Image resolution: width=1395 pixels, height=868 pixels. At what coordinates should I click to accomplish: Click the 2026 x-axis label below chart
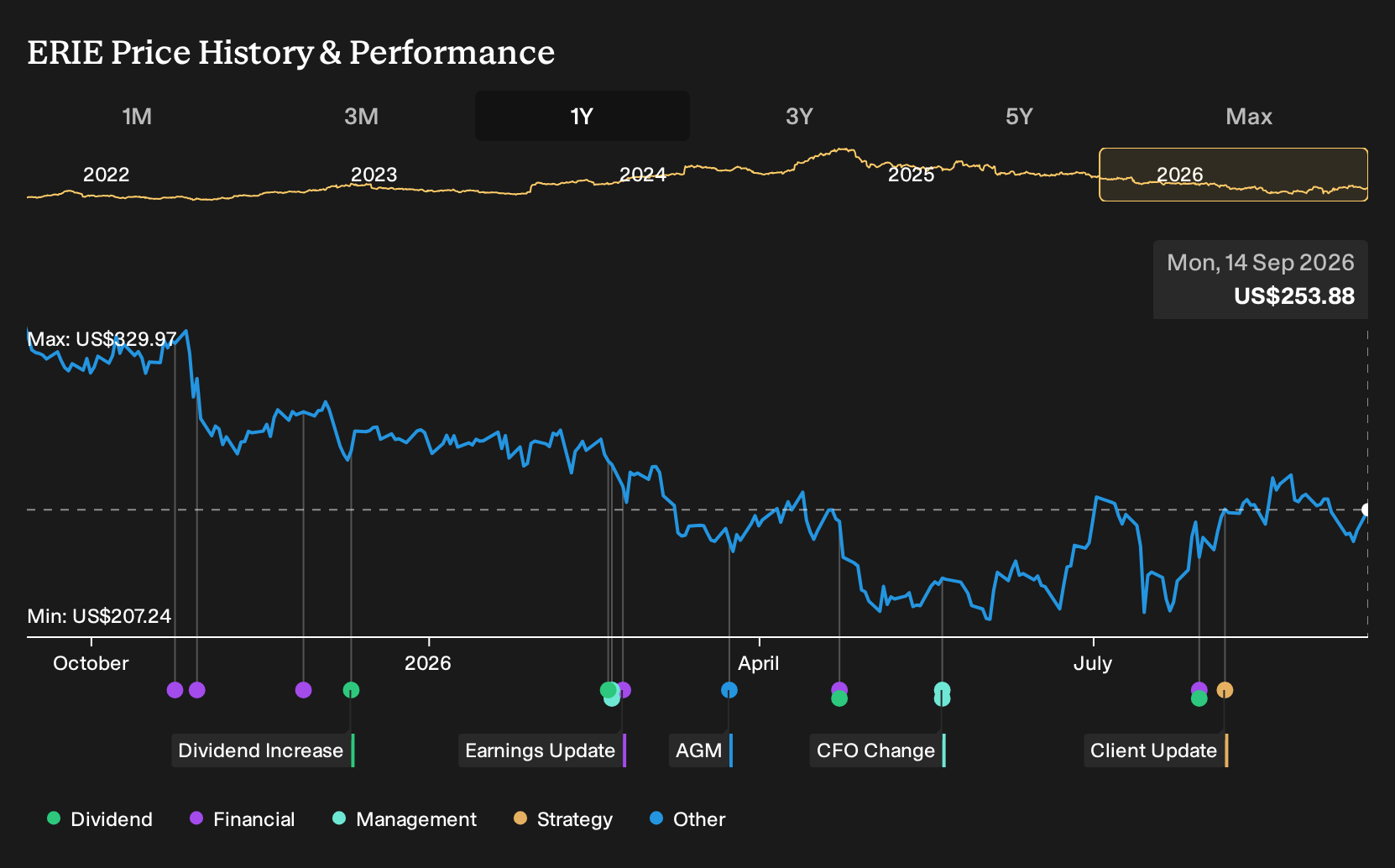[428, 663]
